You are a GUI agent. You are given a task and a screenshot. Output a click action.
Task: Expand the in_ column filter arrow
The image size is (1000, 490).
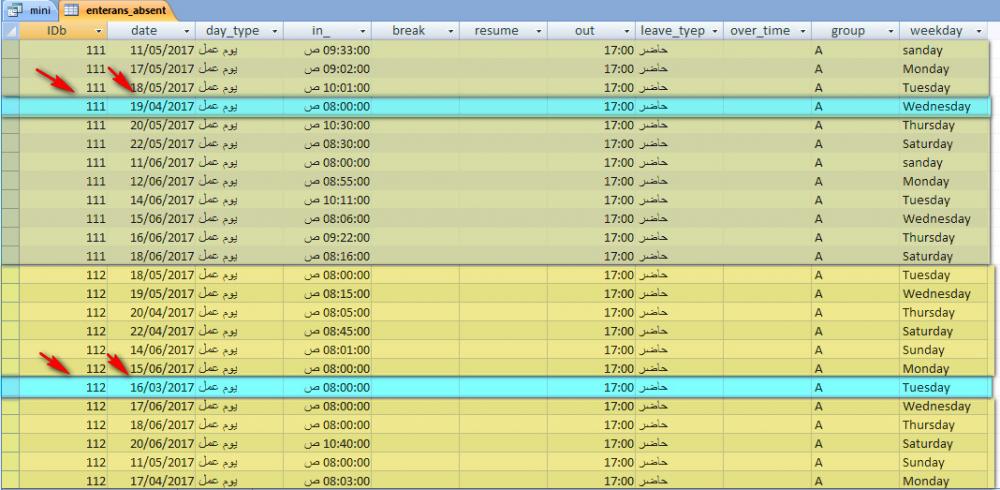(362, 31)
